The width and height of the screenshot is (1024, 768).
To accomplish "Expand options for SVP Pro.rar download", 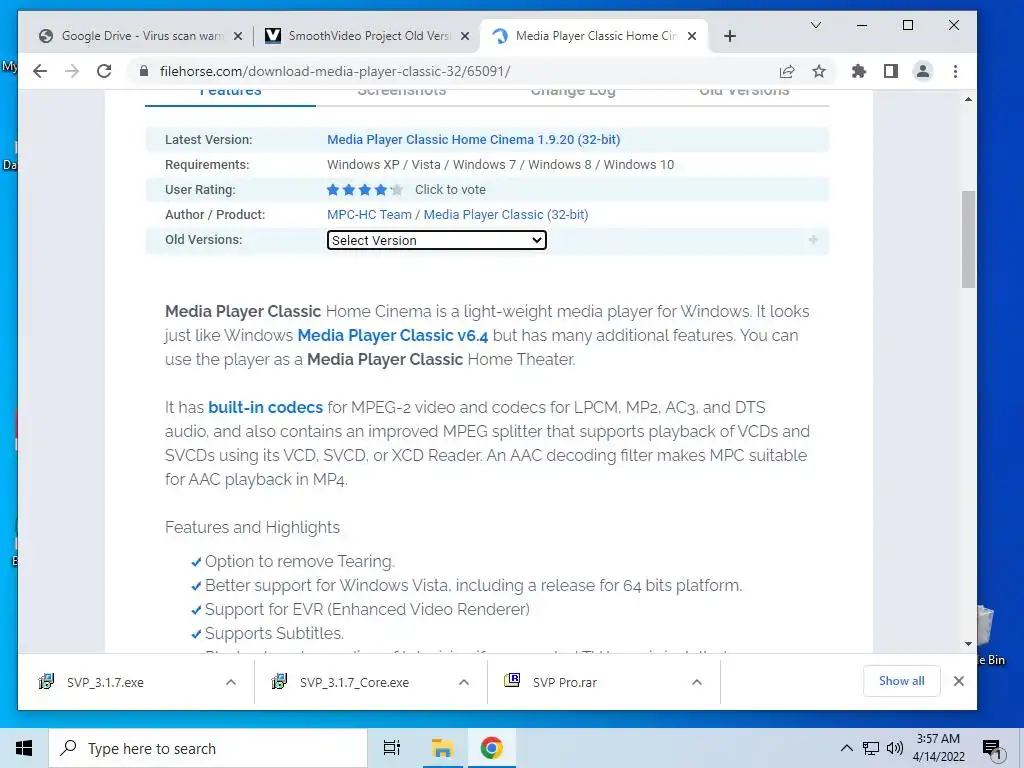I will pyautogui.click(x=697, y=682).
